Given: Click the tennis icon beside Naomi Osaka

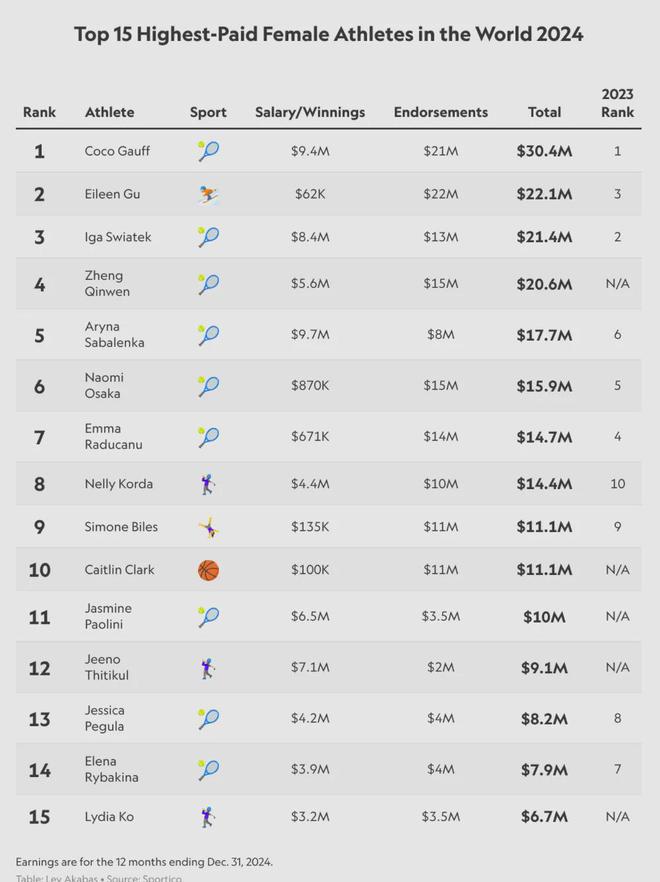Looking at the screenshot, I should [208, 386].
